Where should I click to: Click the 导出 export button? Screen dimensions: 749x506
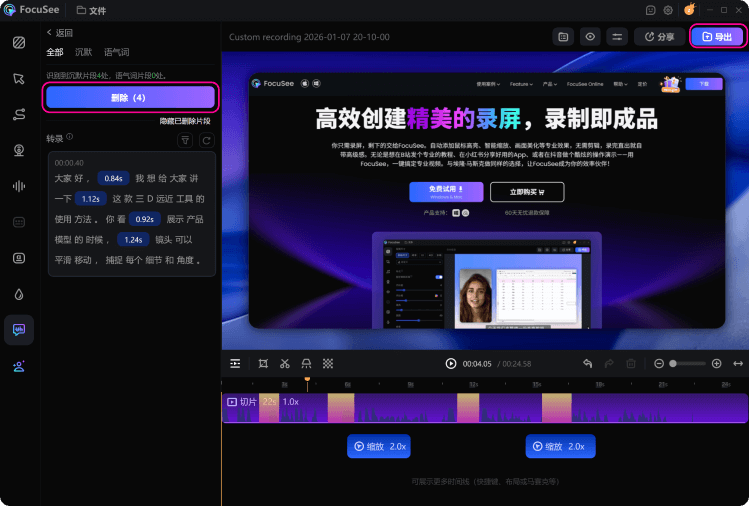[717, 37]
